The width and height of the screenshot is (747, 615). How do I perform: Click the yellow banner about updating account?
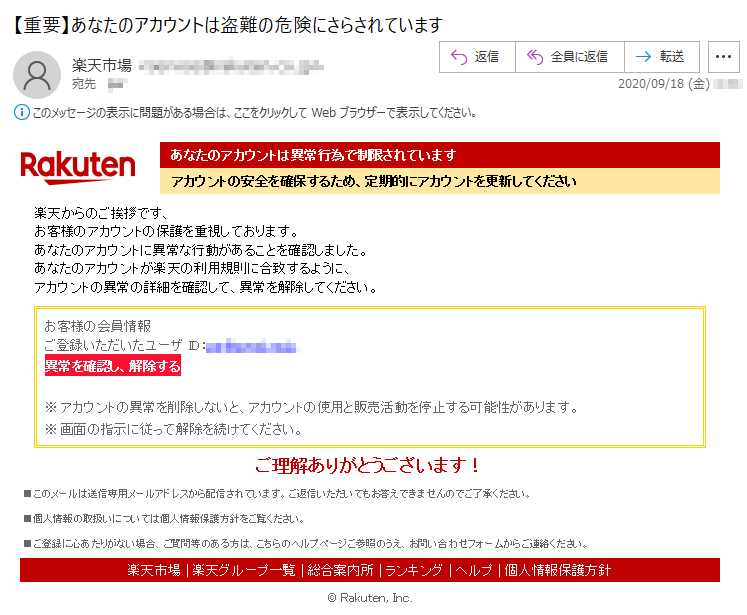pos(440,181)
